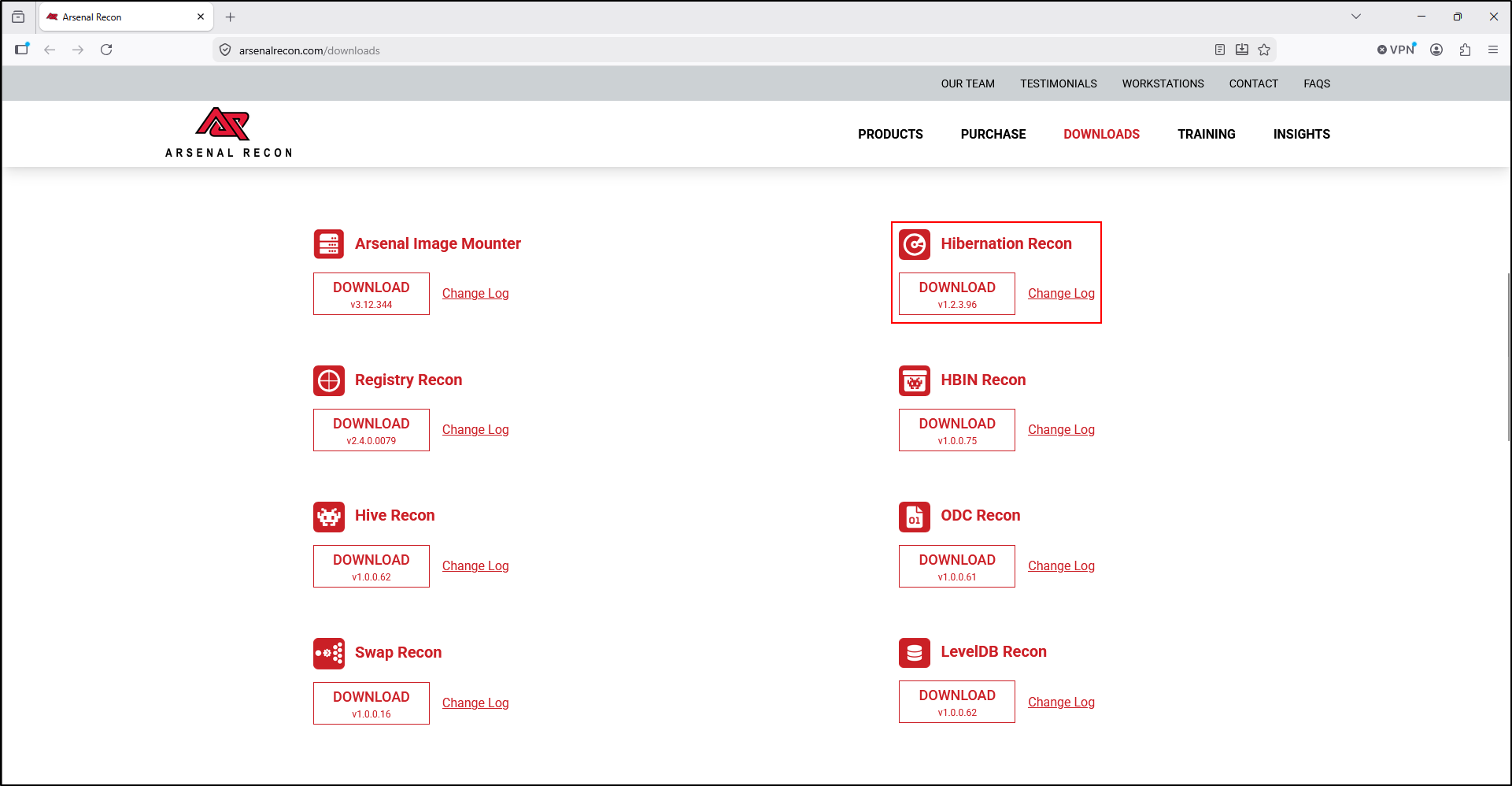Screen dimensions: 1512x786
Task: Go to OUR TEAM page
Action: [968, 83]
